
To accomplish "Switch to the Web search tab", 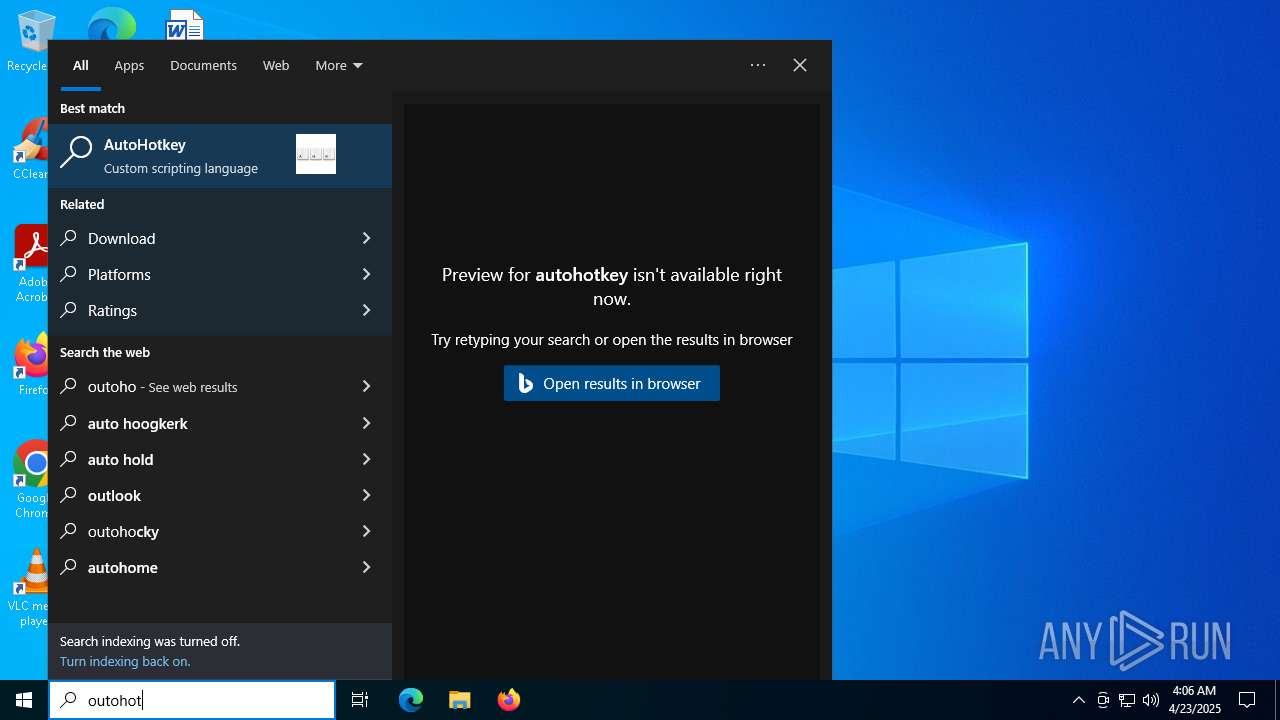I will click(276, 65).
